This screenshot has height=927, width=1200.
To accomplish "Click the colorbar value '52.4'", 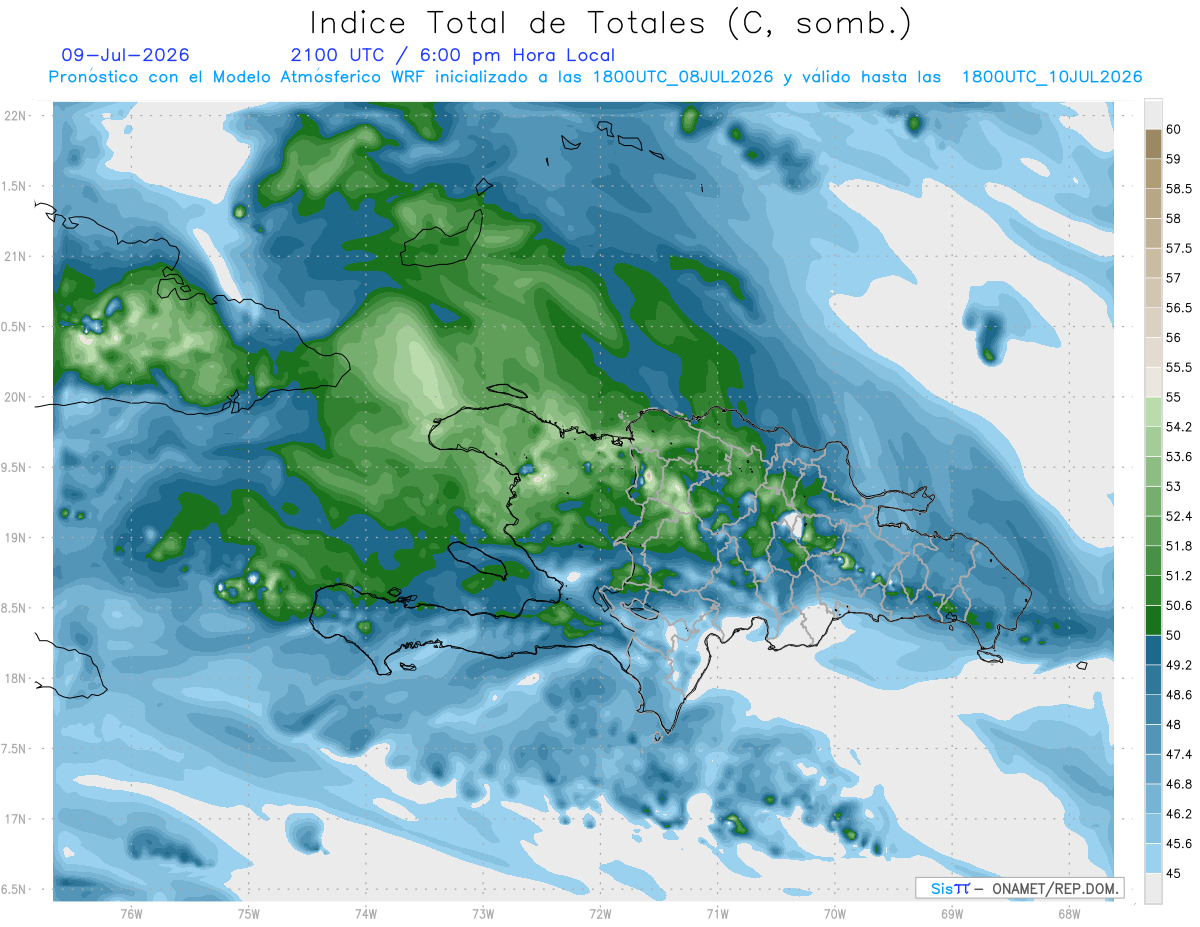I will 1179,516.
